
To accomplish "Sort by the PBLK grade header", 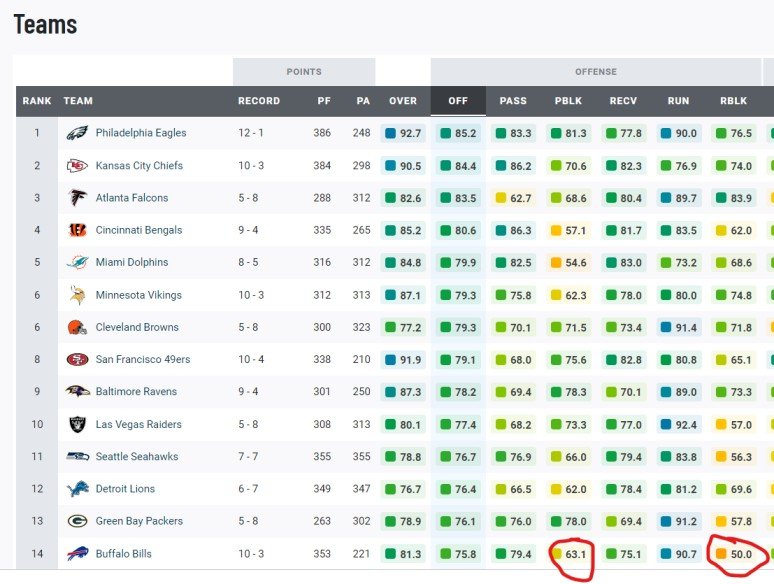I will 568,101.
